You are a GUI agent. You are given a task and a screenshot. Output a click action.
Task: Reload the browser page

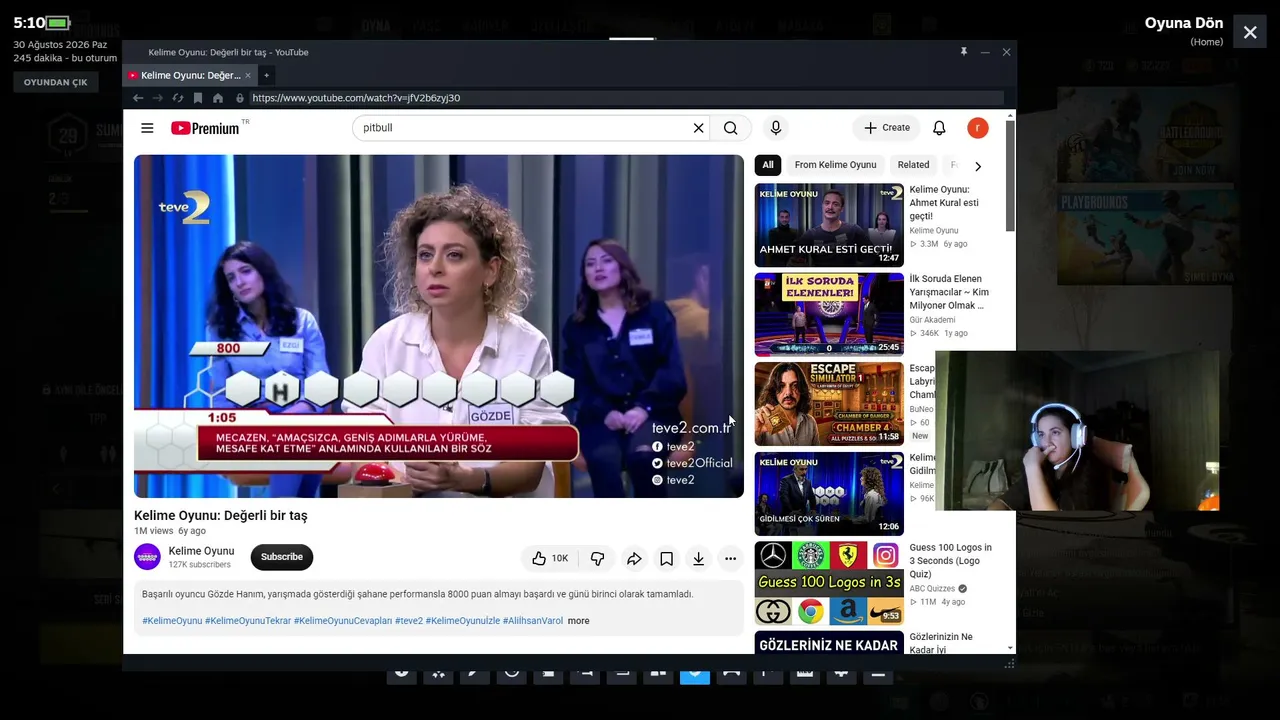pyautogui.click(x=178, y=98)
